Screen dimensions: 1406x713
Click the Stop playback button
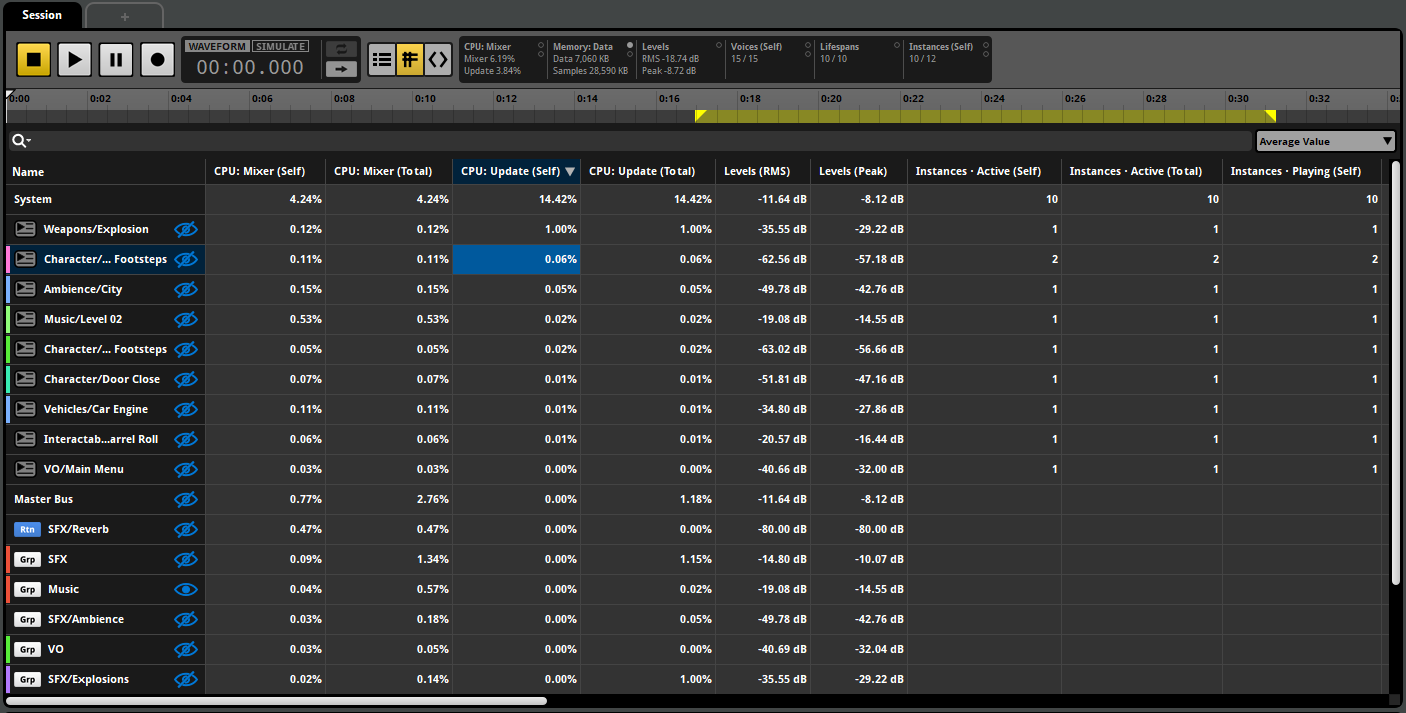coord(33,59)
